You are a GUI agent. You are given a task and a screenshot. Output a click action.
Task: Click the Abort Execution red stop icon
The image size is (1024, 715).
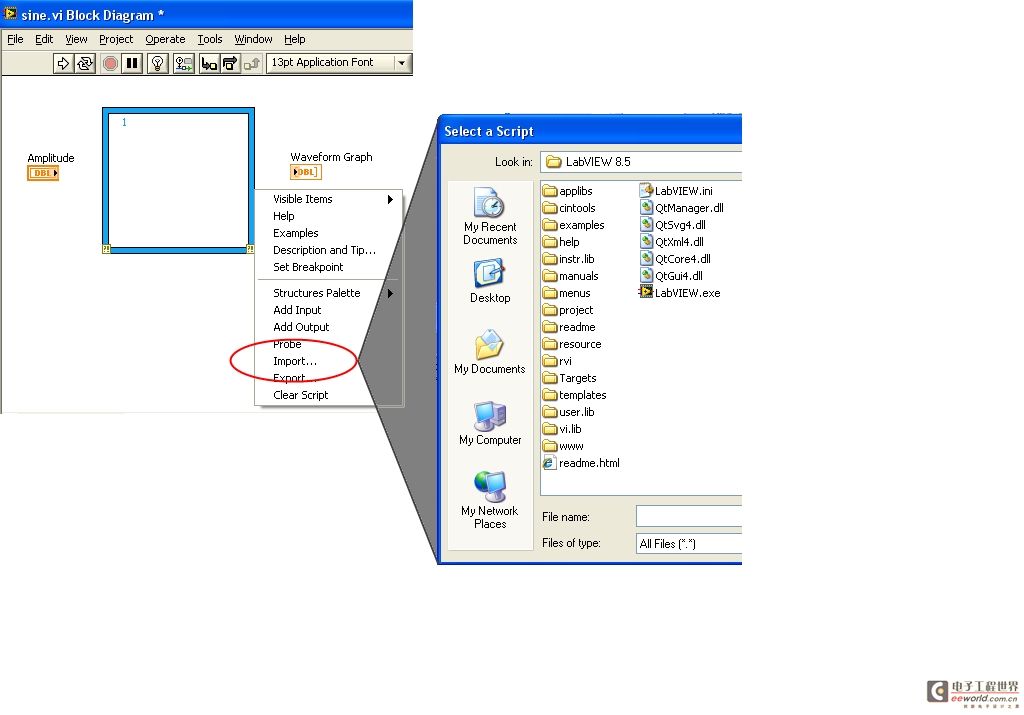[110, 63]
